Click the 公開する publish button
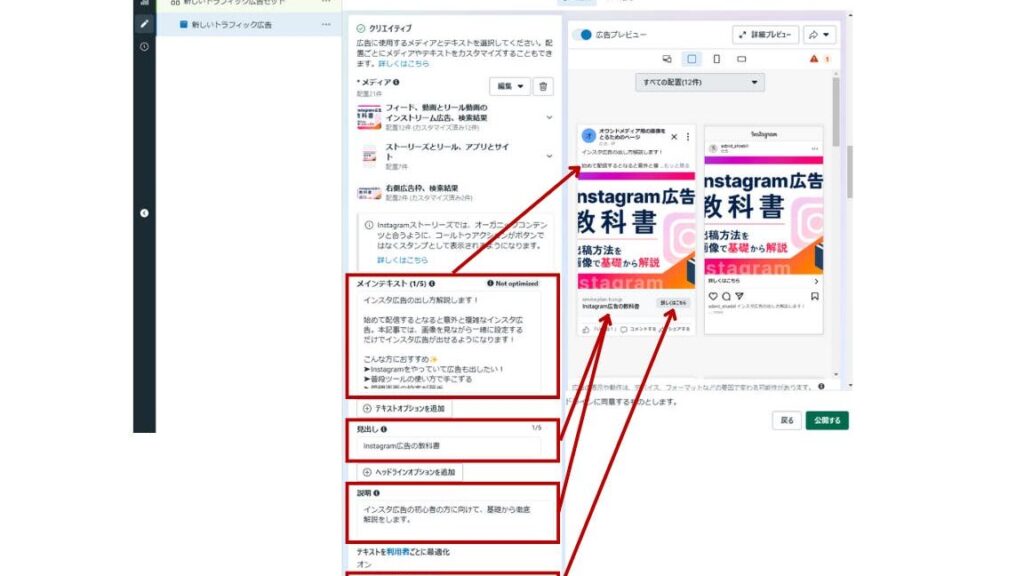1024x576 pixels. [827, 421]
